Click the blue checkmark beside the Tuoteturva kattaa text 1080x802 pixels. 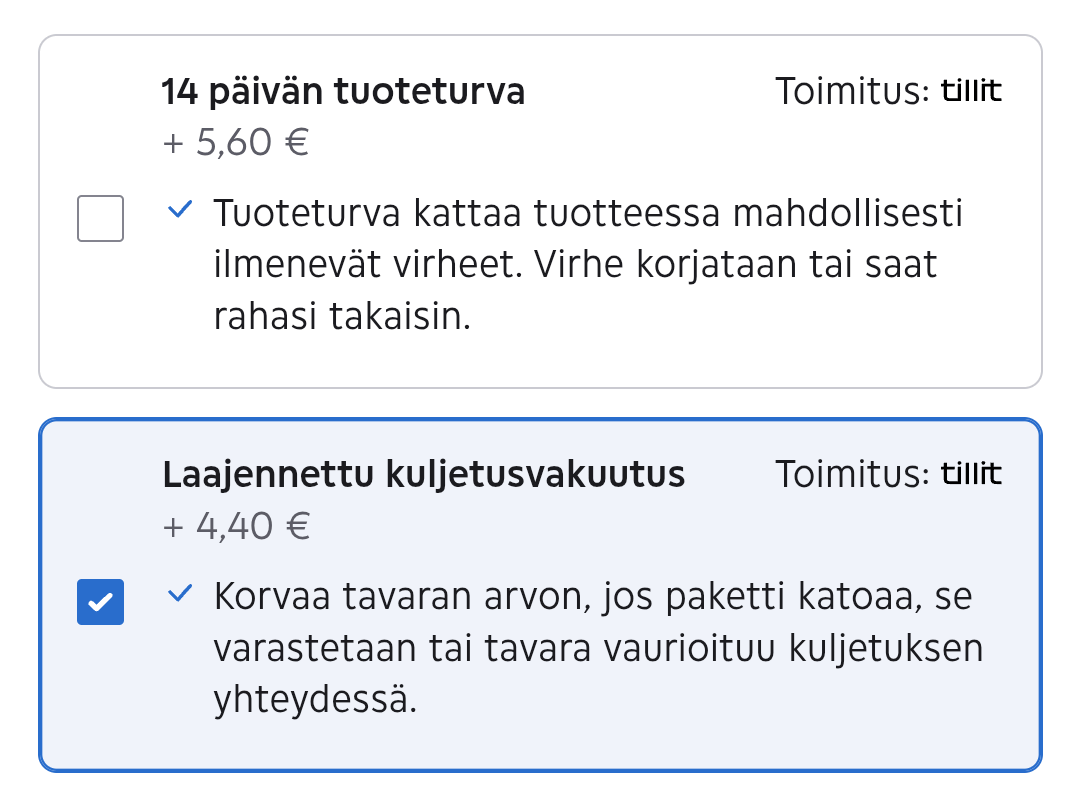pyautogui.click(x=180, y=211)
